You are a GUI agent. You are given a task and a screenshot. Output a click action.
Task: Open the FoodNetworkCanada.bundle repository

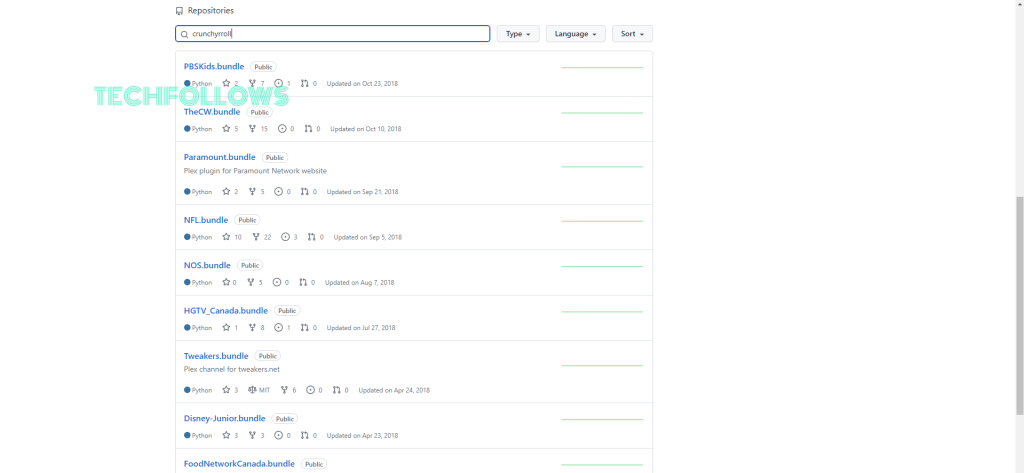(x=239, y=464)
